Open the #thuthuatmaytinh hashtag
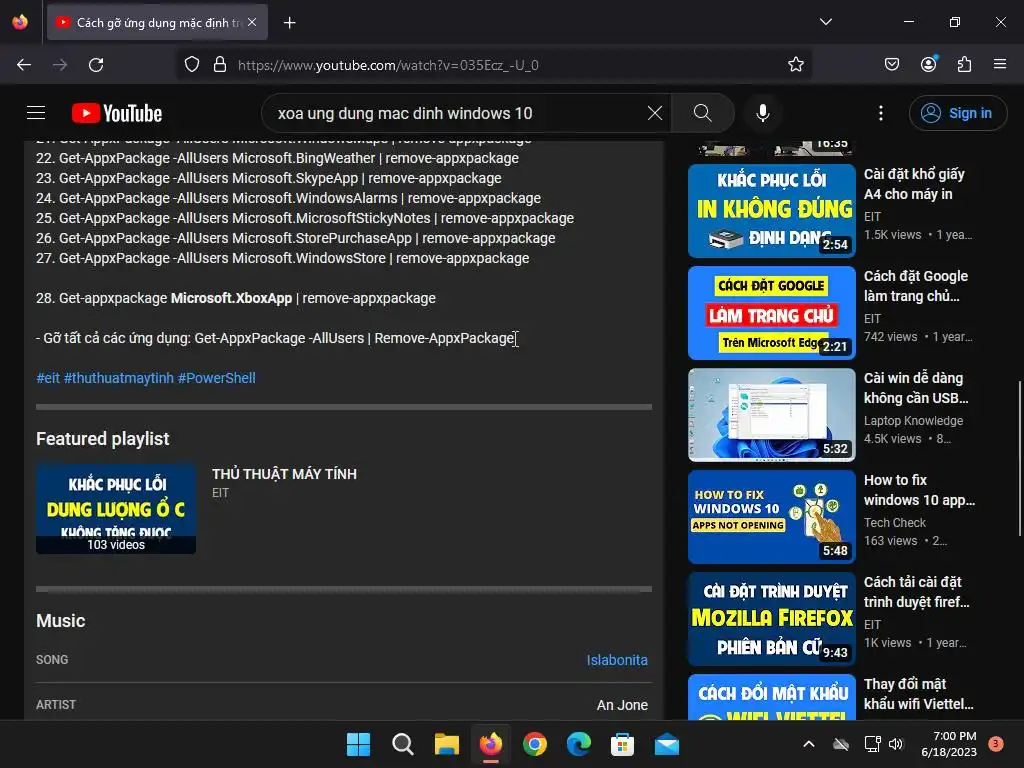1024x768 pixels. pyautogui.click(x=119, y=378)
